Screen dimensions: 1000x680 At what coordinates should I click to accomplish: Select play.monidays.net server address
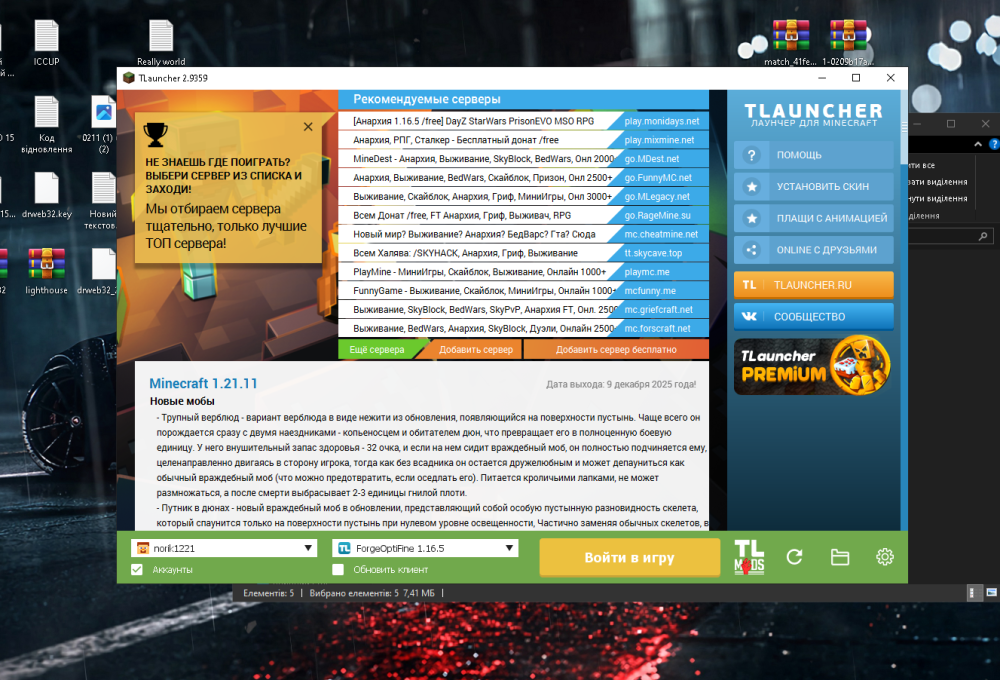661,121
